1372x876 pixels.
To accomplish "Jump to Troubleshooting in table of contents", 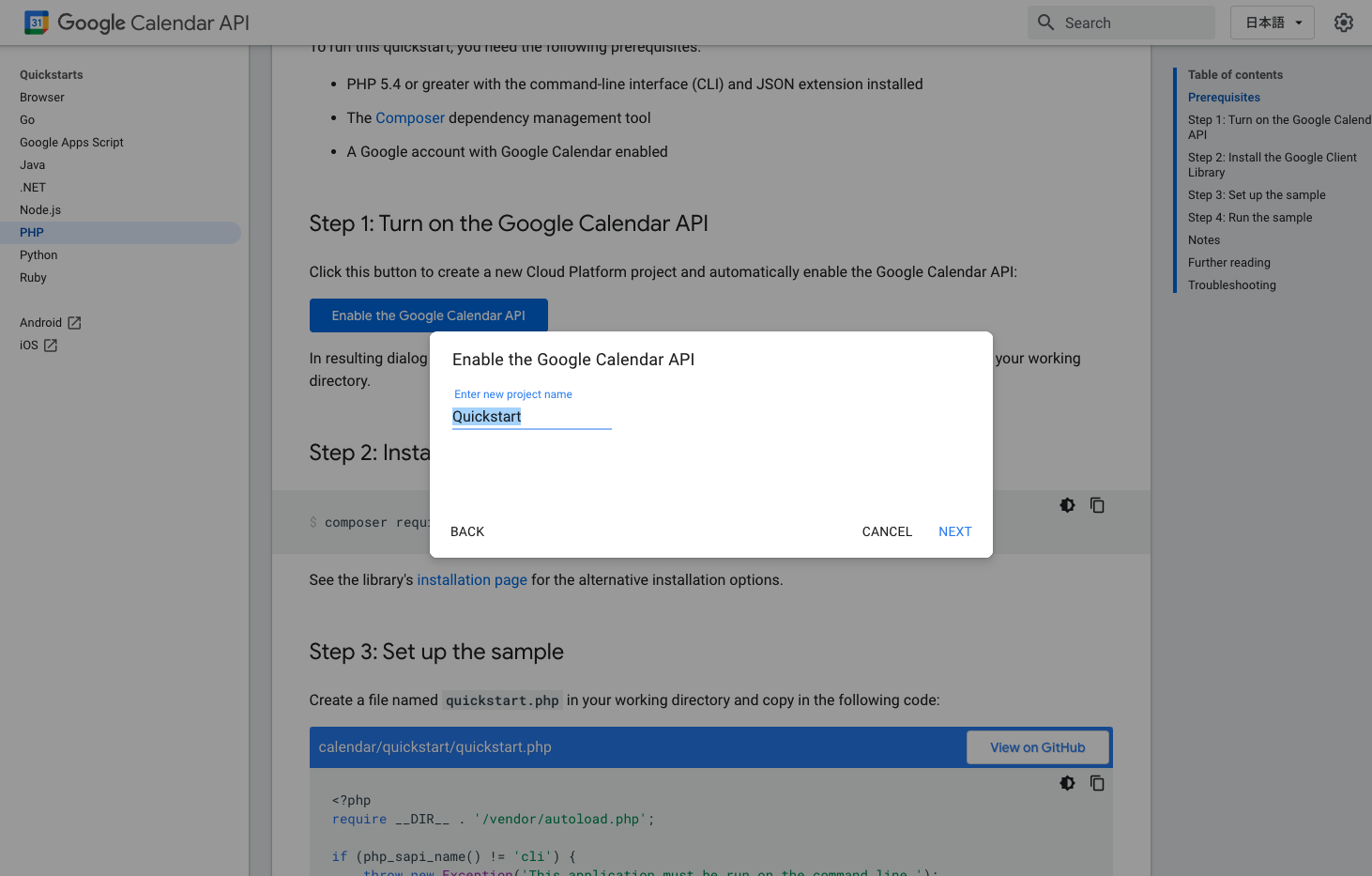I will (1231, 285).
